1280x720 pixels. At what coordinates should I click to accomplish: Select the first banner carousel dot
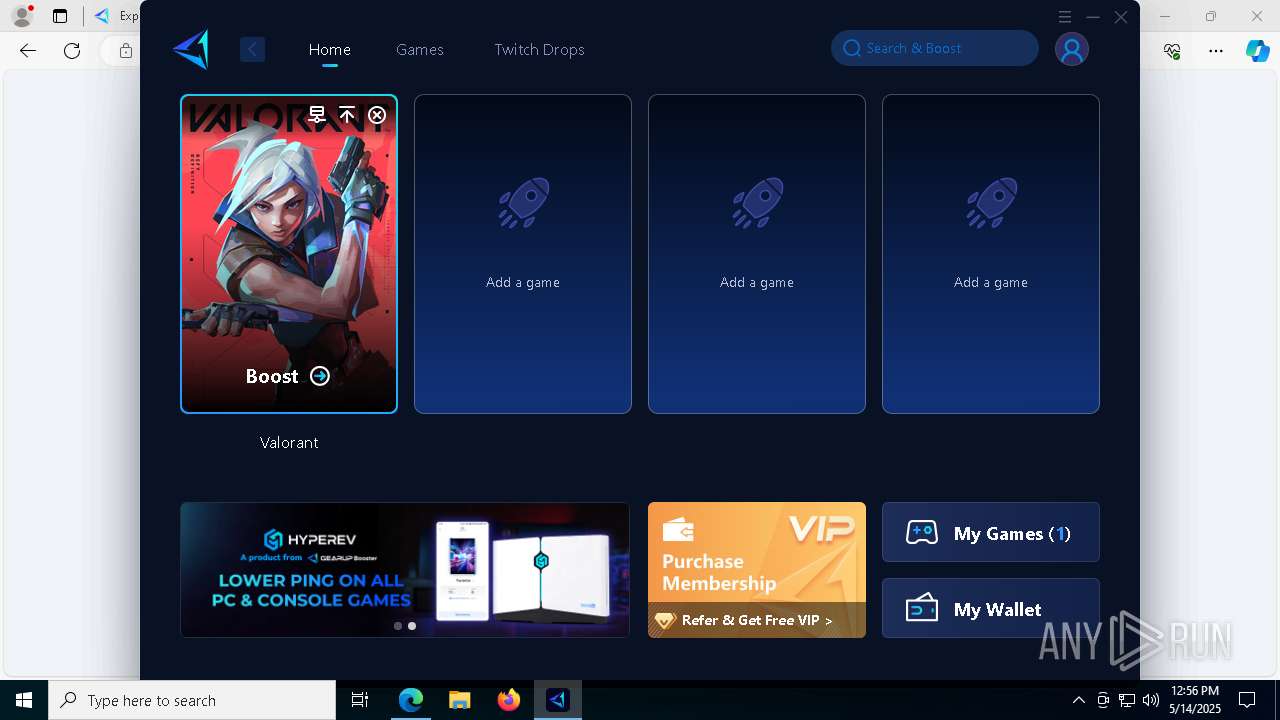398,626
